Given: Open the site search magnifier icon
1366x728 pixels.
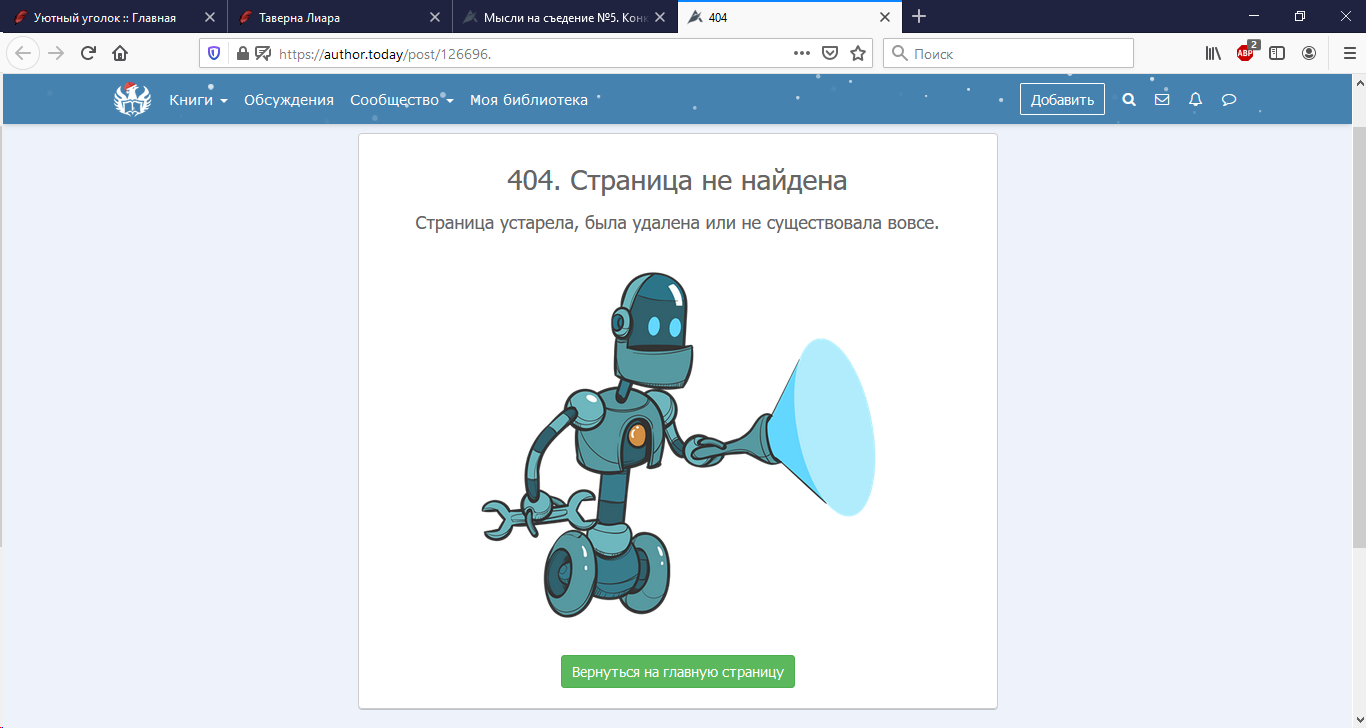Looking at the screenshot, I should [1129, 100].
